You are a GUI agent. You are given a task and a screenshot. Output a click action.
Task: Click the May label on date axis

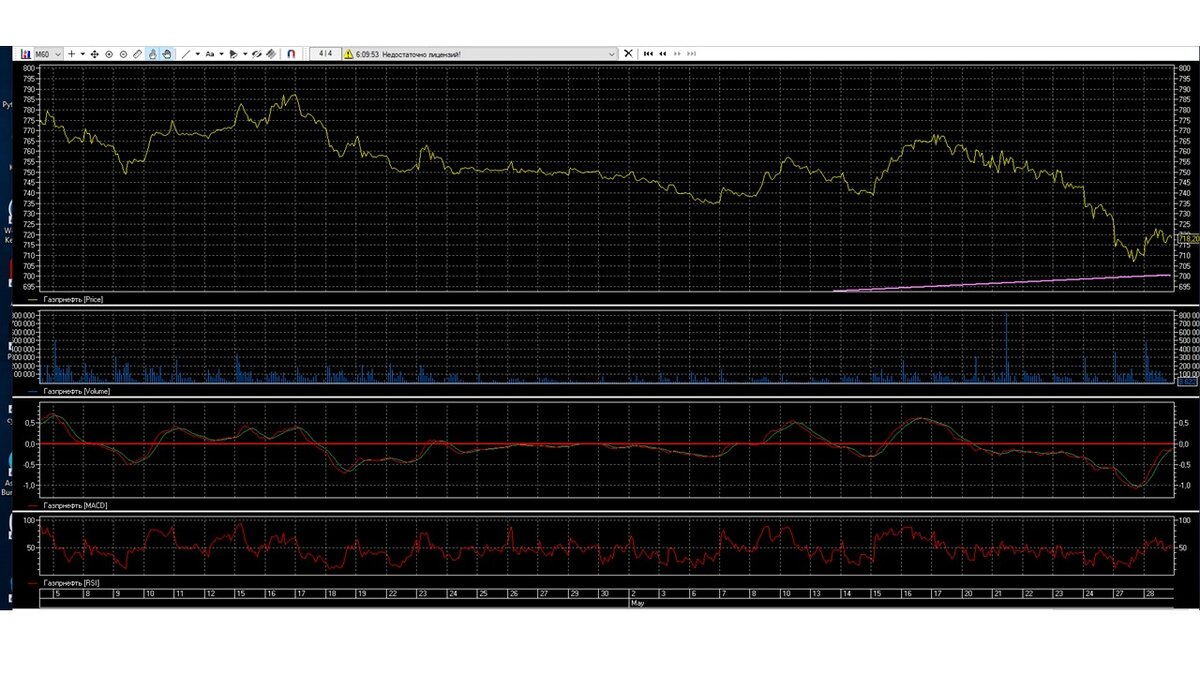pos(637,603)
